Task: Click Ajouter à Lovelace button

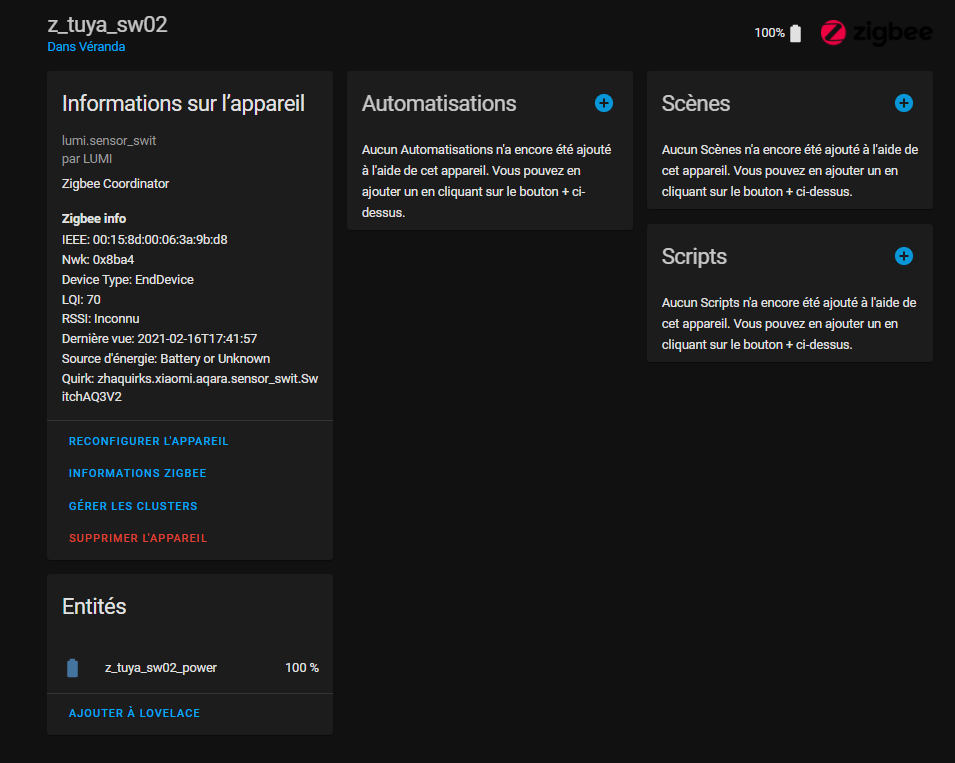Action: click(134, 713)
